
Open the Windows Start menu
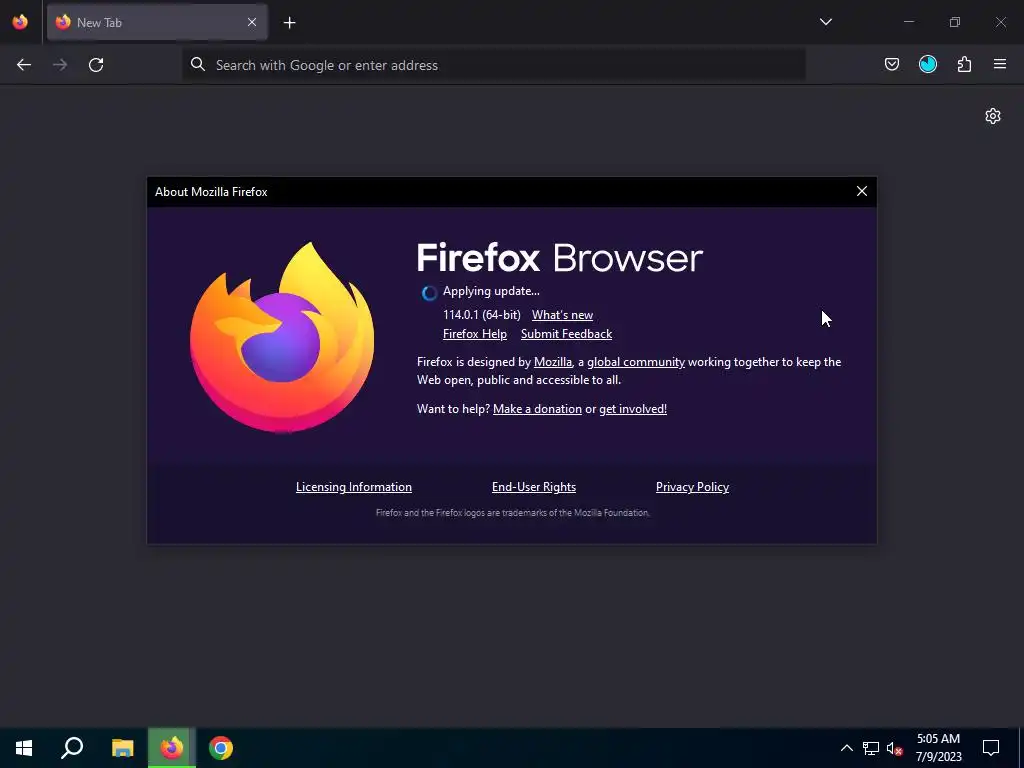(x=24, y=748)
